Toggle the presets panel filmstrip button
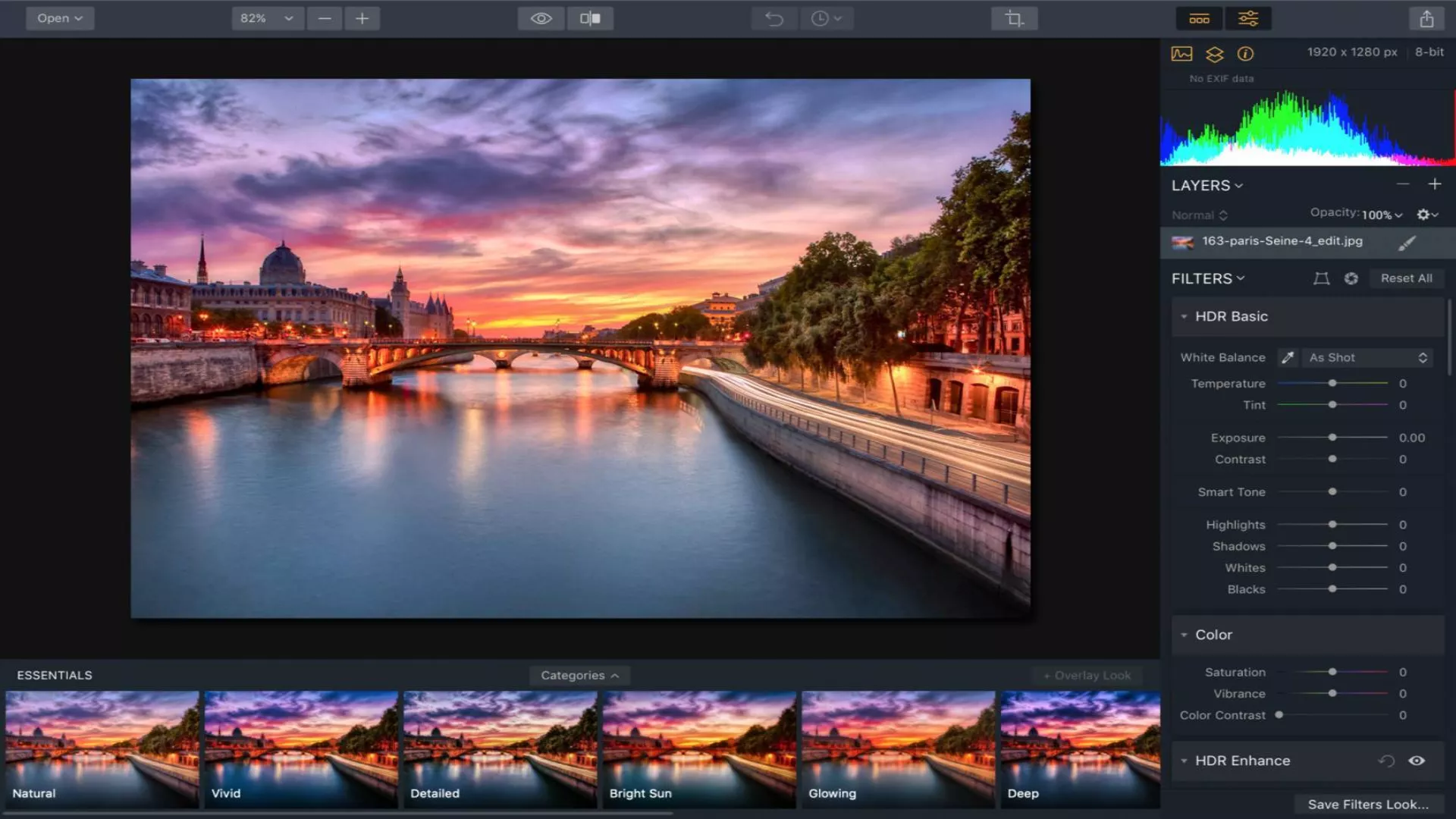The image size is (1456, 819). 1199,18
